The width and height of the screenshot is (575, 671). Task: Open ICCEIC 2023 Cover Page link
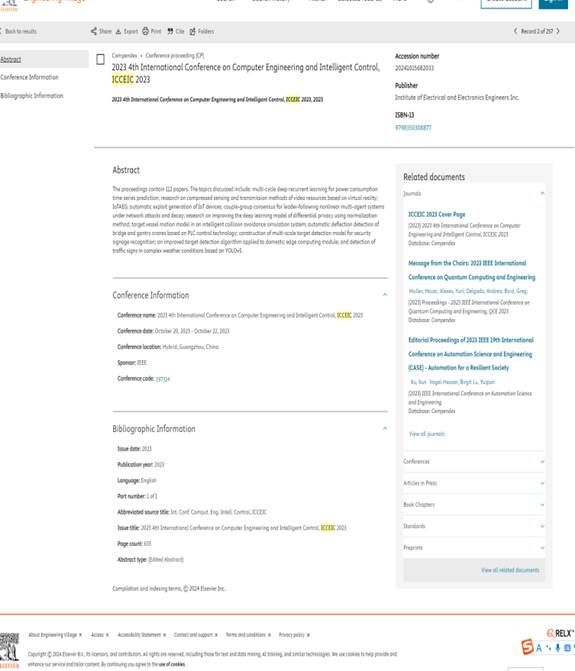tap(436, 214)
